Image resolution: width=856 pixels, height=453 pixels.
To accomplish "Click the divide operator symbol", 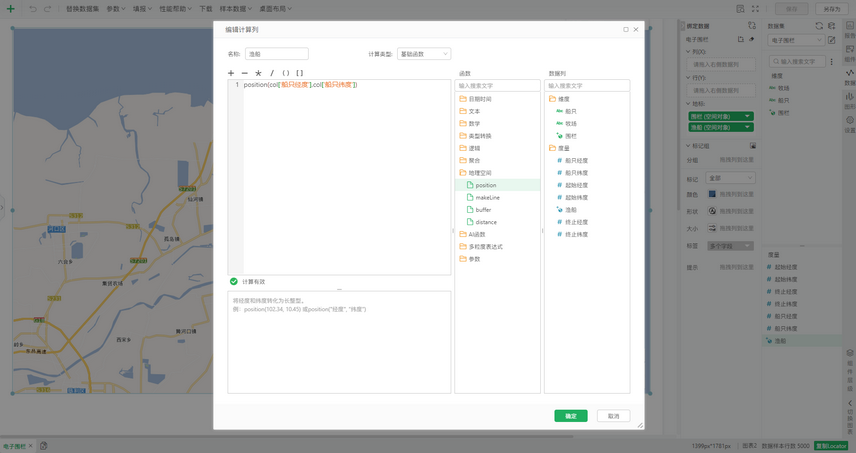I will [272, 73].
